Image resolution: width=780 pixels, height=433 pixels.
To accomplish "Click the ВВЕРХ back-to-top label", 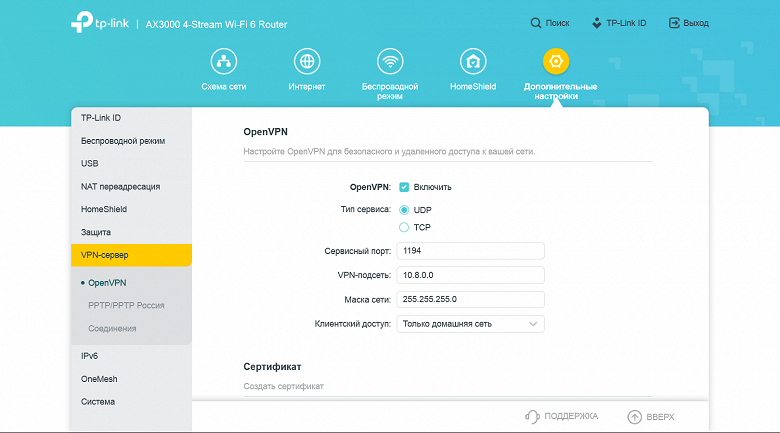I will tap(660, 417).
